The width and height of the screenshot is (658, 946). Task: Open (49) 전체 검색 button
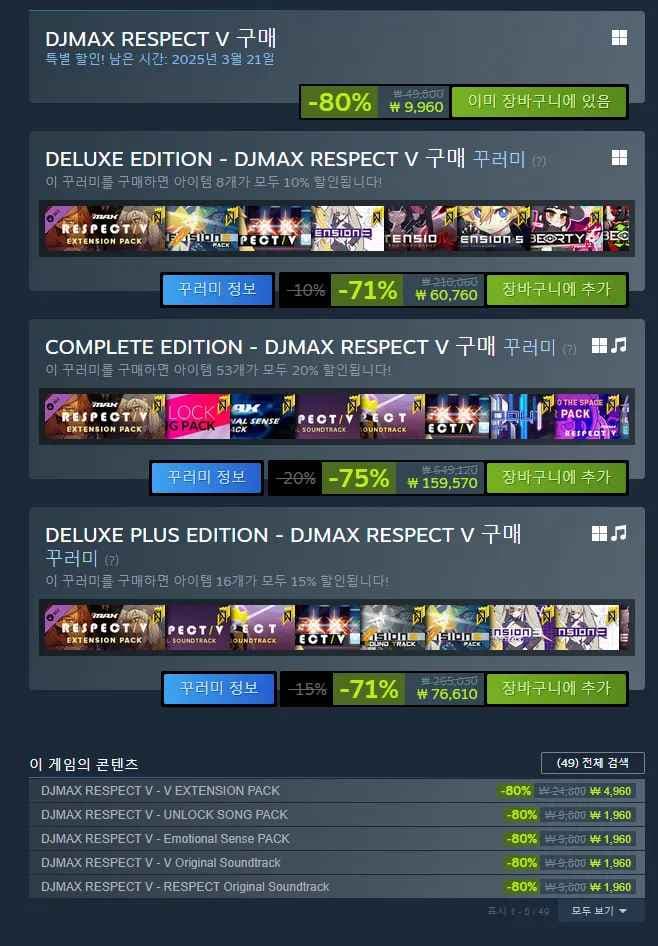tap(593, 763)
